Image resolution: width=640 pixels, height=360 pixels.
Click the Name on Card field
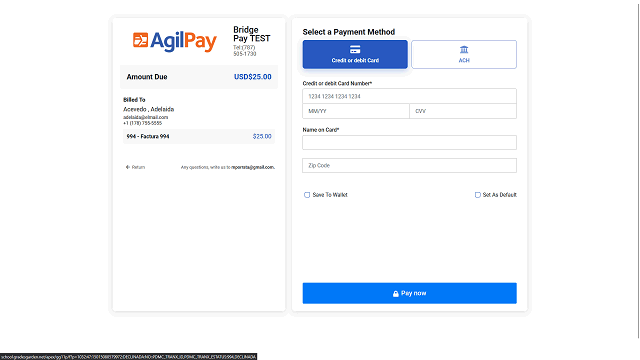[x=409, y=142]
